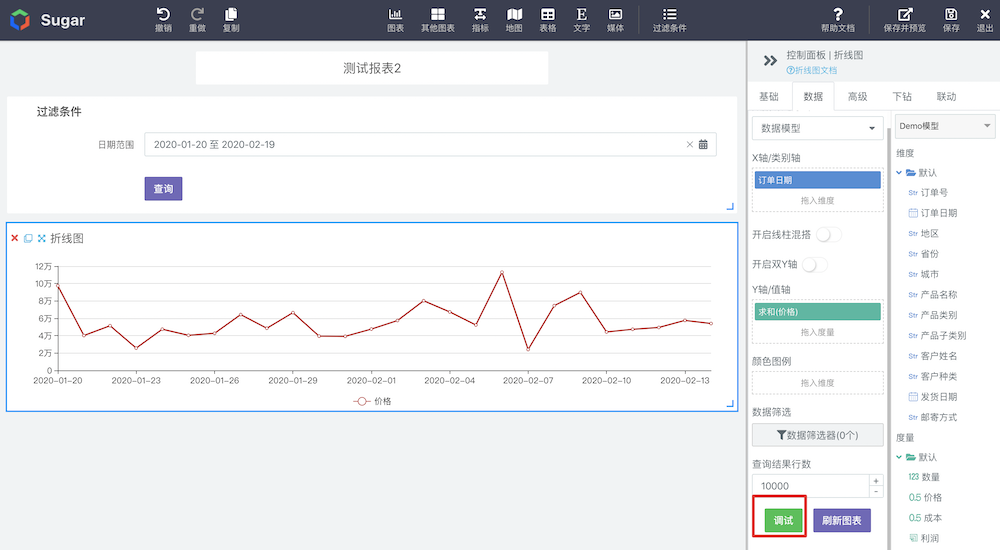1000x550 pixels.
Task: Add a 过滤条件 filter component
Action: coord(670,20)
